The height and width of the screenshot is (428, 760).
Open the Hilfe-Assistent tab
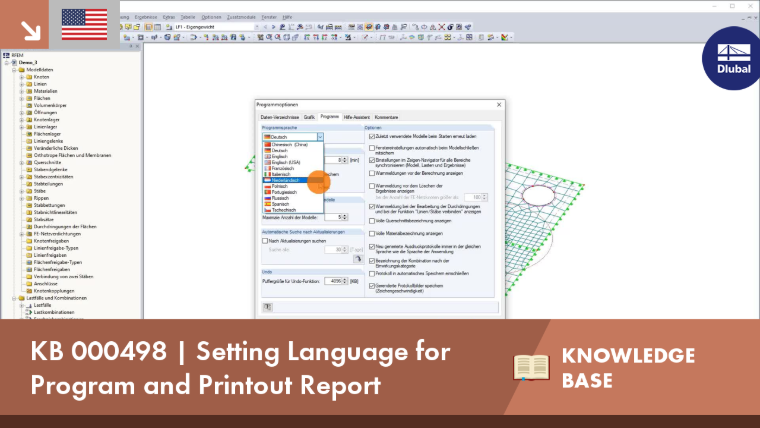[x=357, y=117]
